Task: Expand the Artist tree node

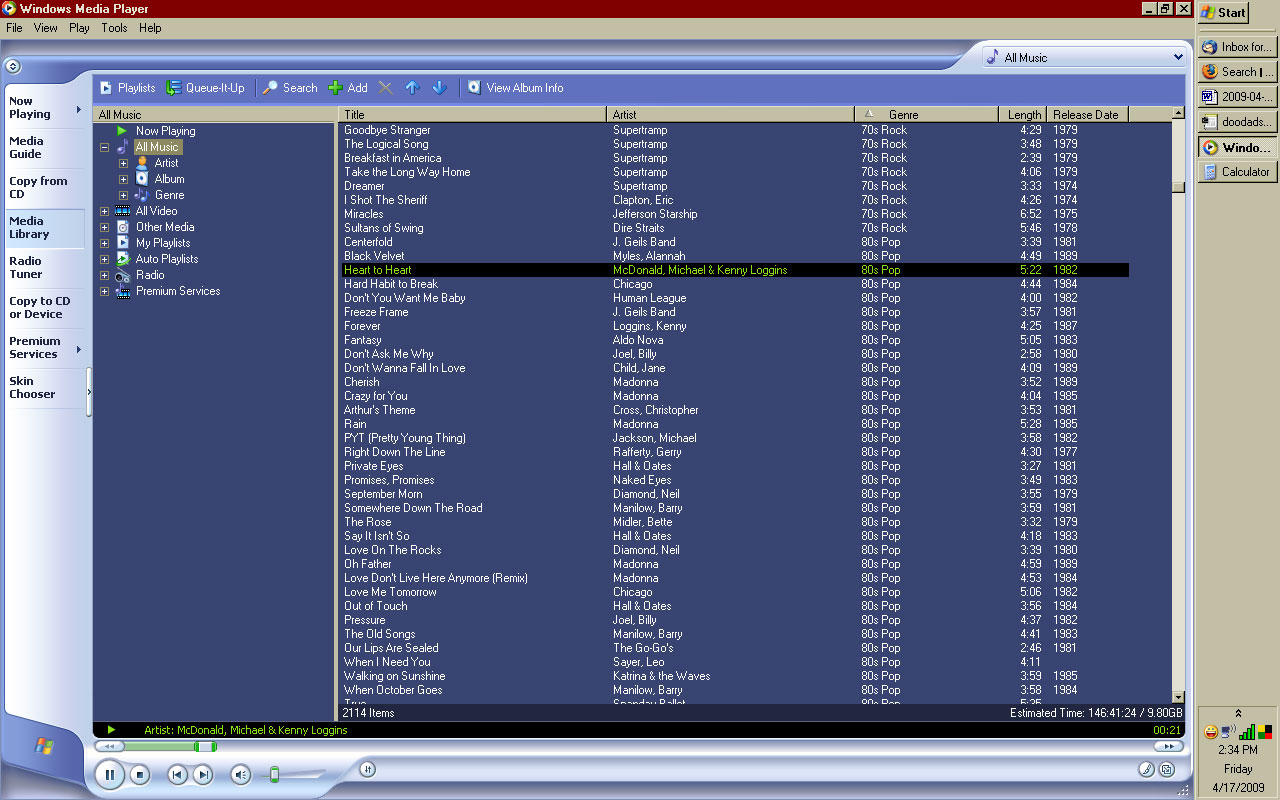Action: 124,163
